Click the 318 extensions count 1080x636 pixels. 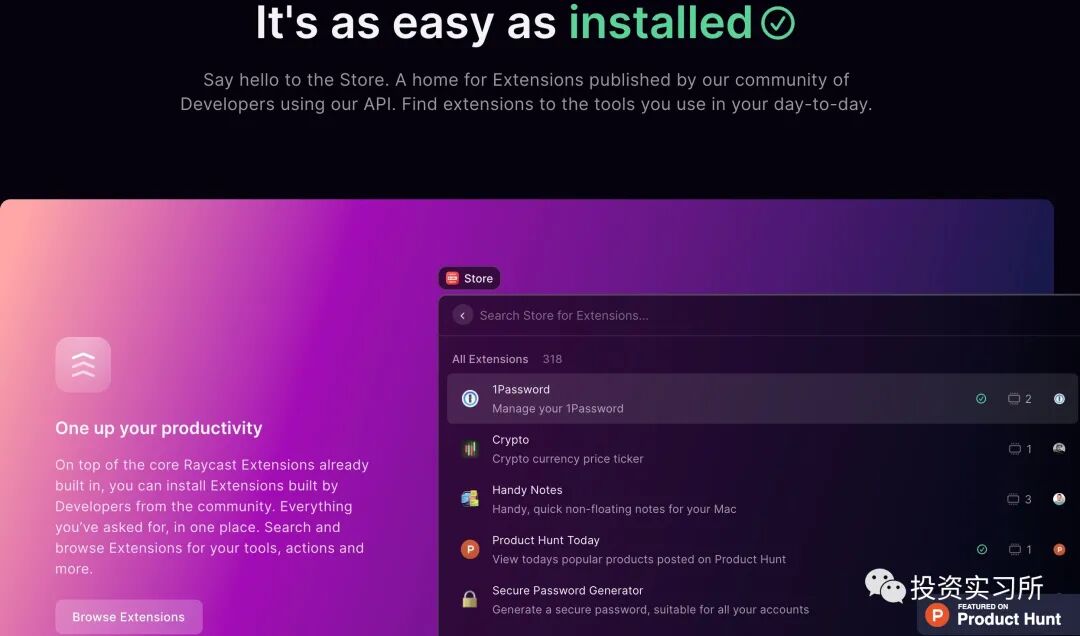point(552,359)
